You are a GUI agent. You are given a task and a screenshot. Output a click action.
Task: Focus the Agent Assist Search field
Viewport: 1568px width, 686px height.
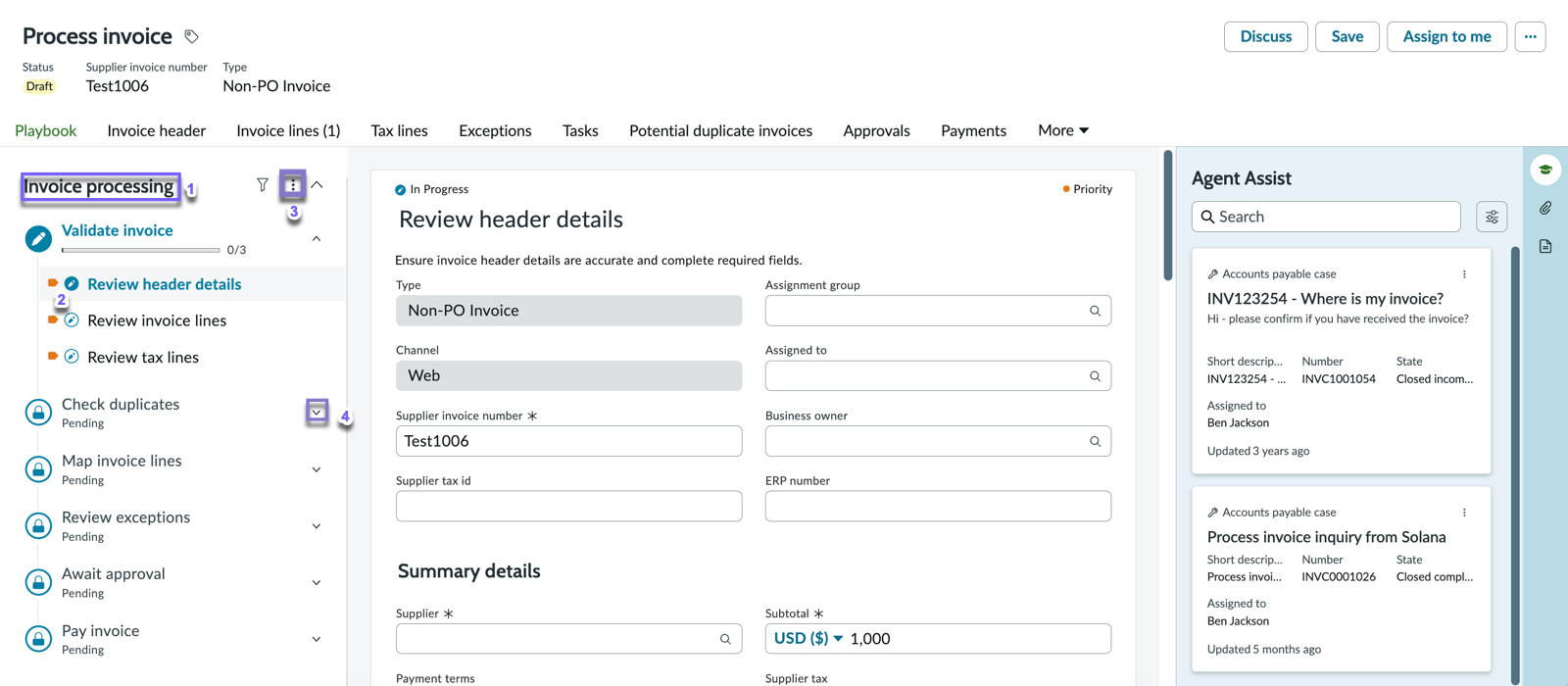pyautogui.click(x=1326, y=217)
